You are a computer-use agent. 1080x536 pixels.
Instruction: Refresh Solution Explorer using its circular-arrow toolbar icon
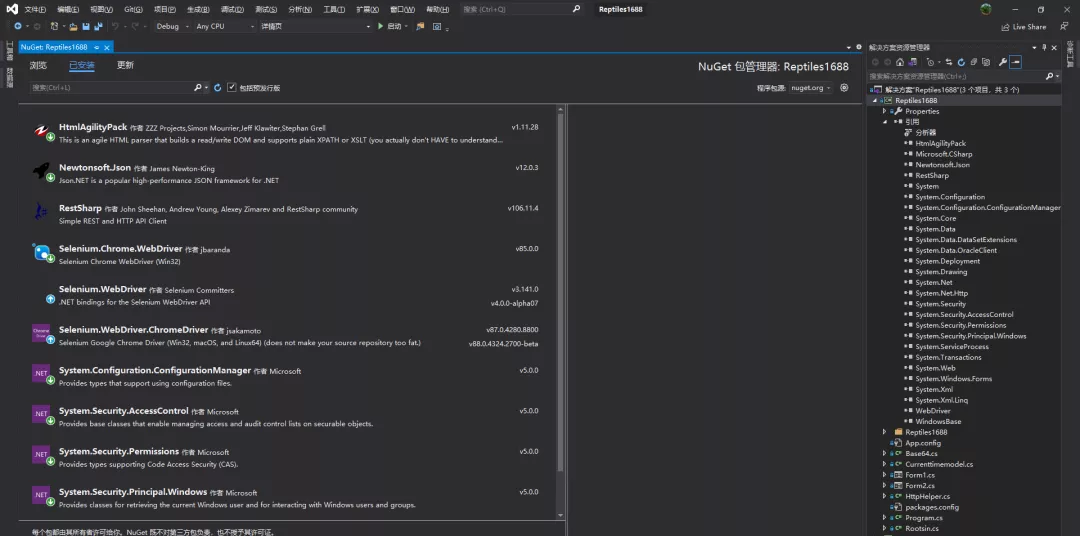tap(962, 62)
